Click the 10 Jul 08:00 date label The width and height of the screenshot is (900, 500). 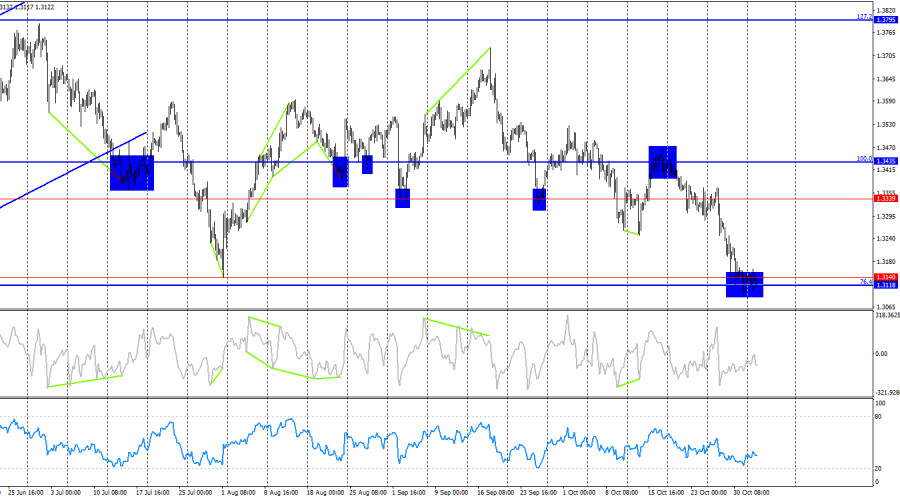point(110,493)
